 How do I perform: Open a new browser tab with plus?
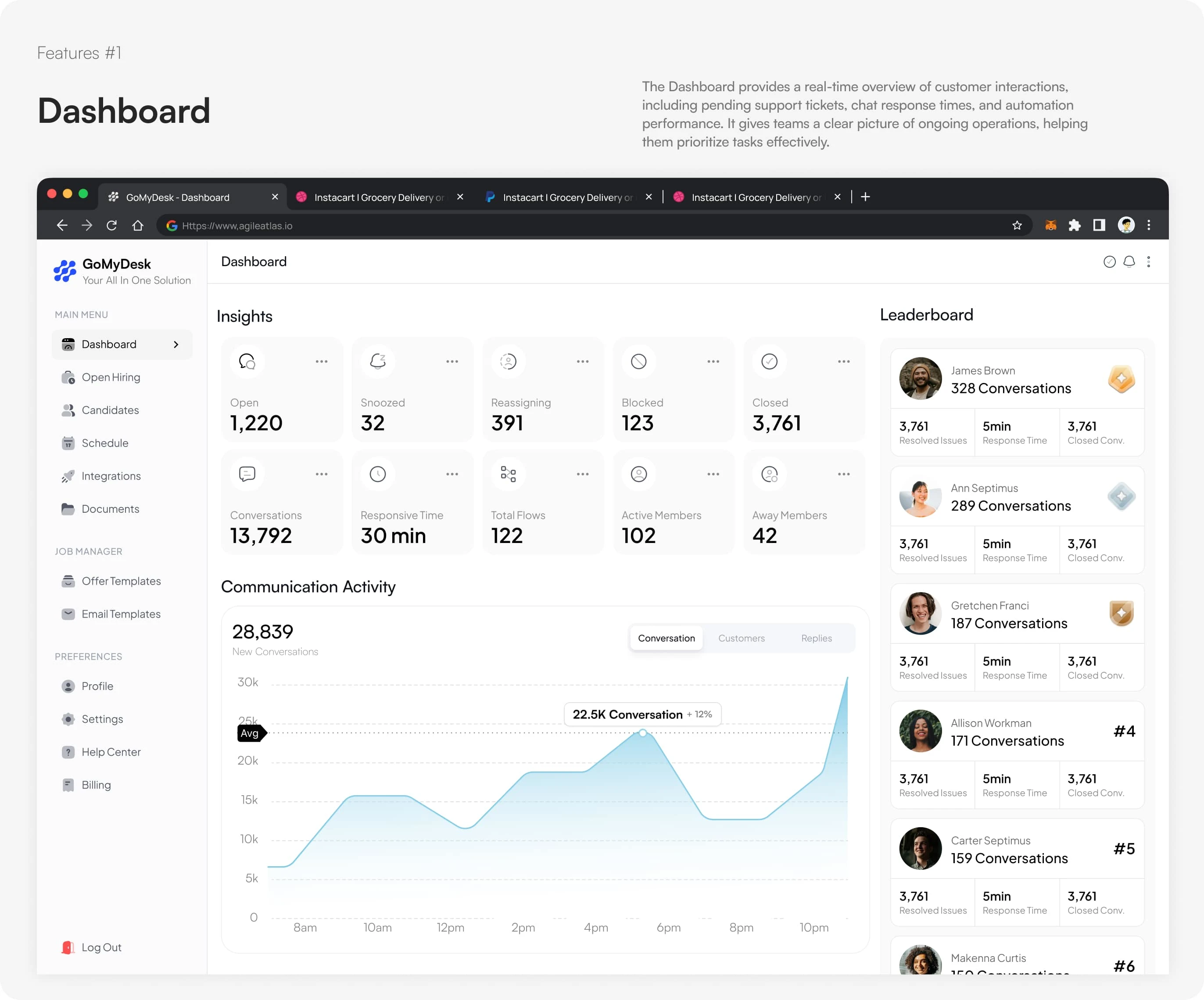pos(866,196)
